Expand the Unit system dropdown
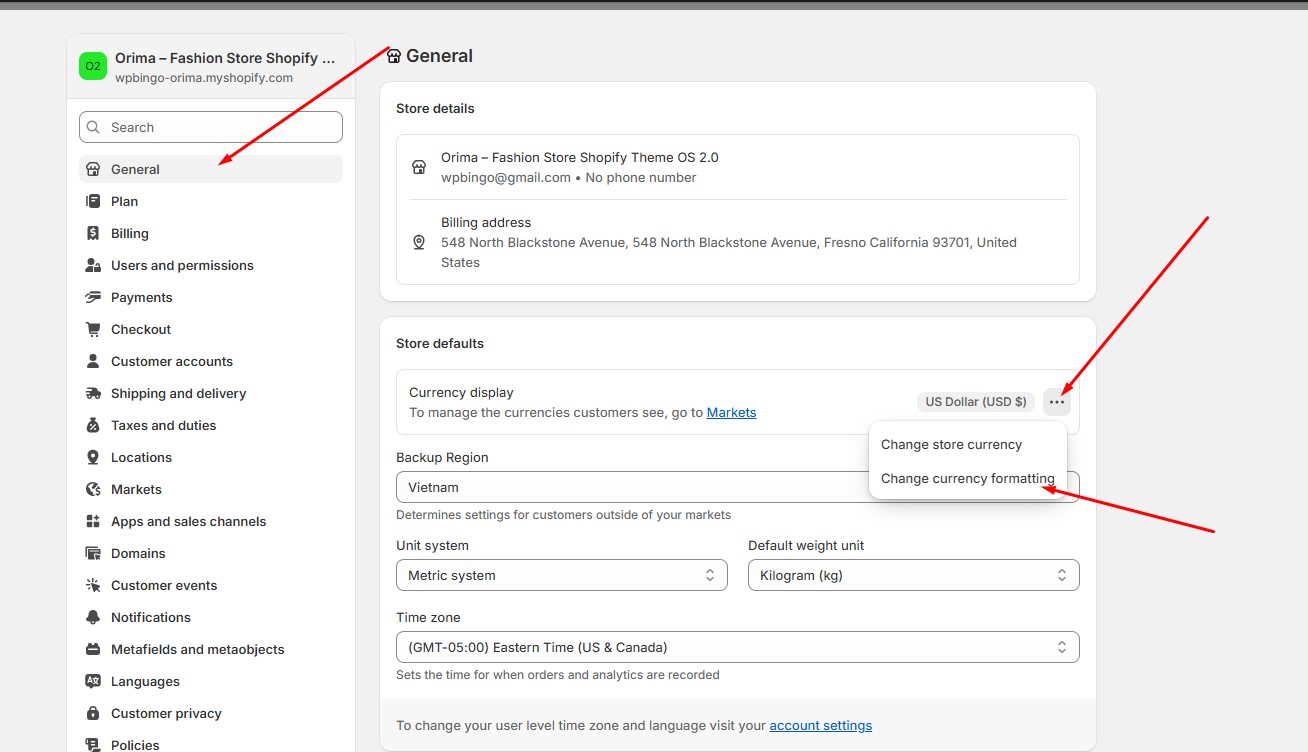 point(561,575)
